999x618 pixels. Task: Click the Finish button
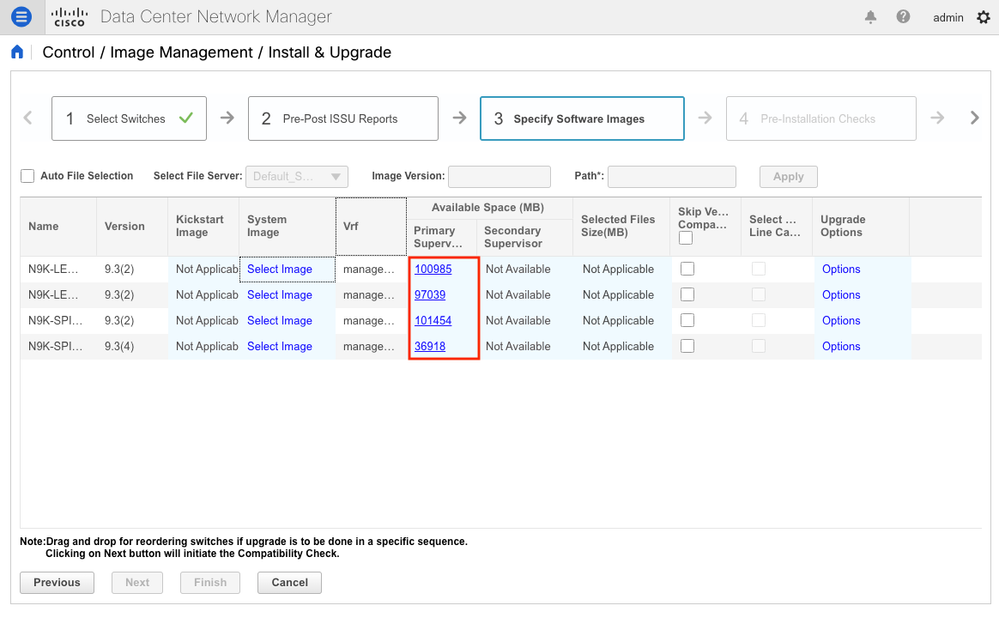click(x=210, y=582)
